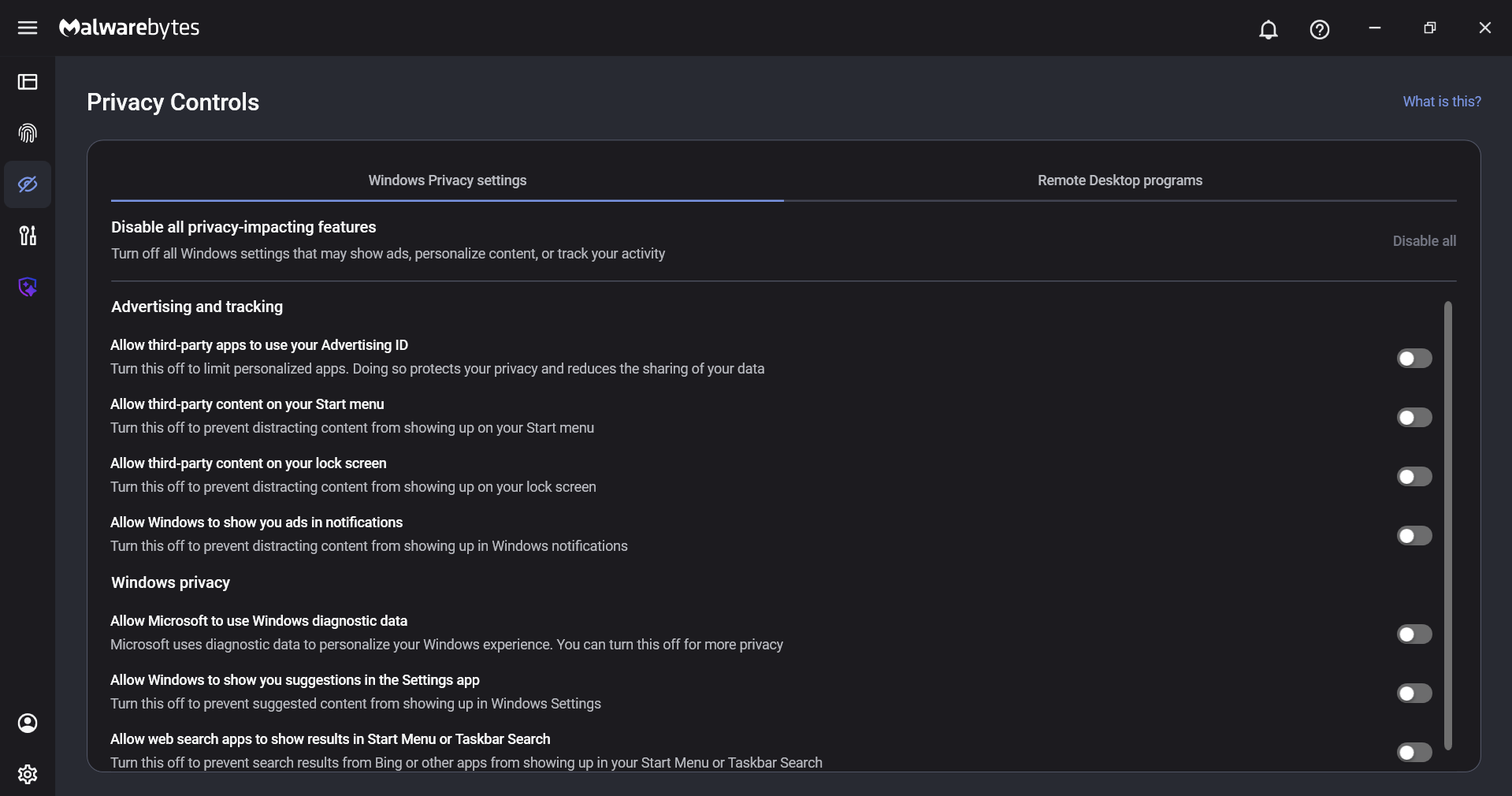1512x796 pixels.
Task: Open the notifications bell
Action: (1269, 29)
